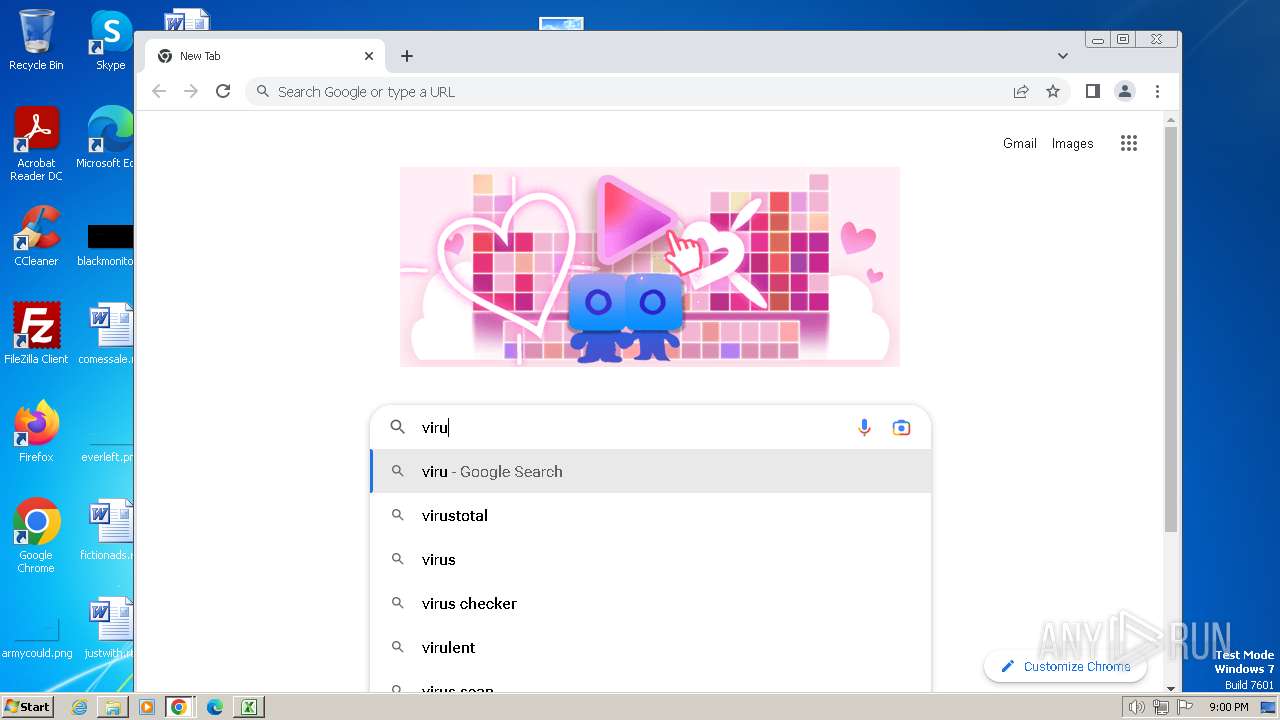Open the Gmail link
The width and height of the screenshot is (1280, 720).
[1019, 143]
